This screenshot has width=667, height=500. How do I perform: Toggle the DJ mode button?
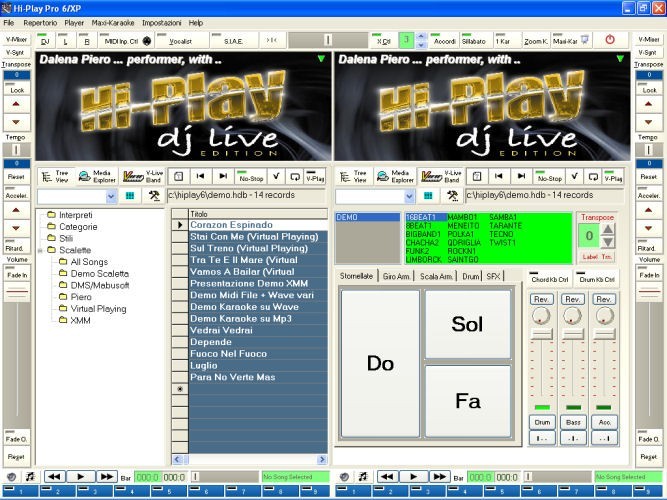click(x=45, y=40)
